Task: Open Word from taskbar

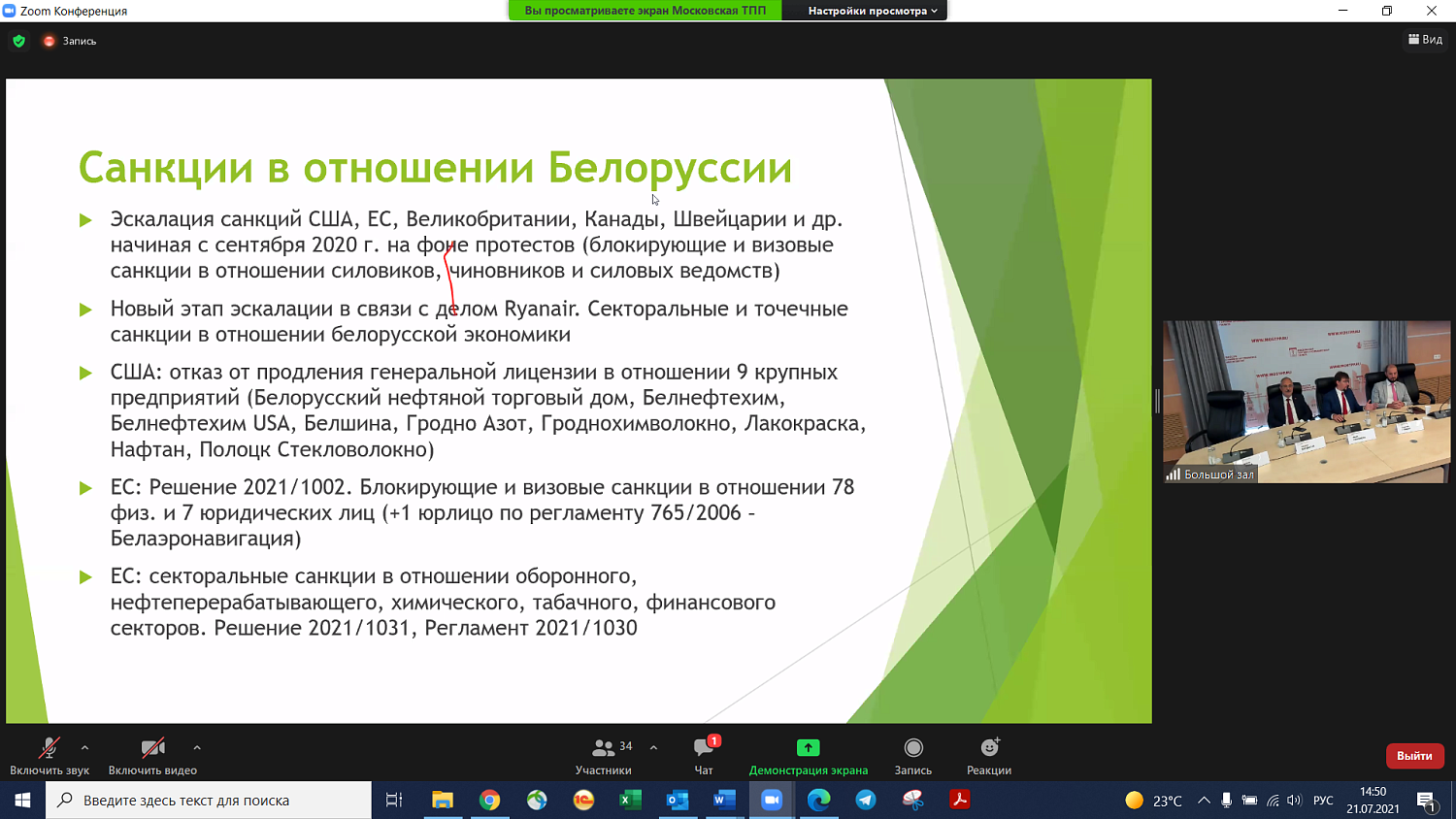Action: click(724, 801)
